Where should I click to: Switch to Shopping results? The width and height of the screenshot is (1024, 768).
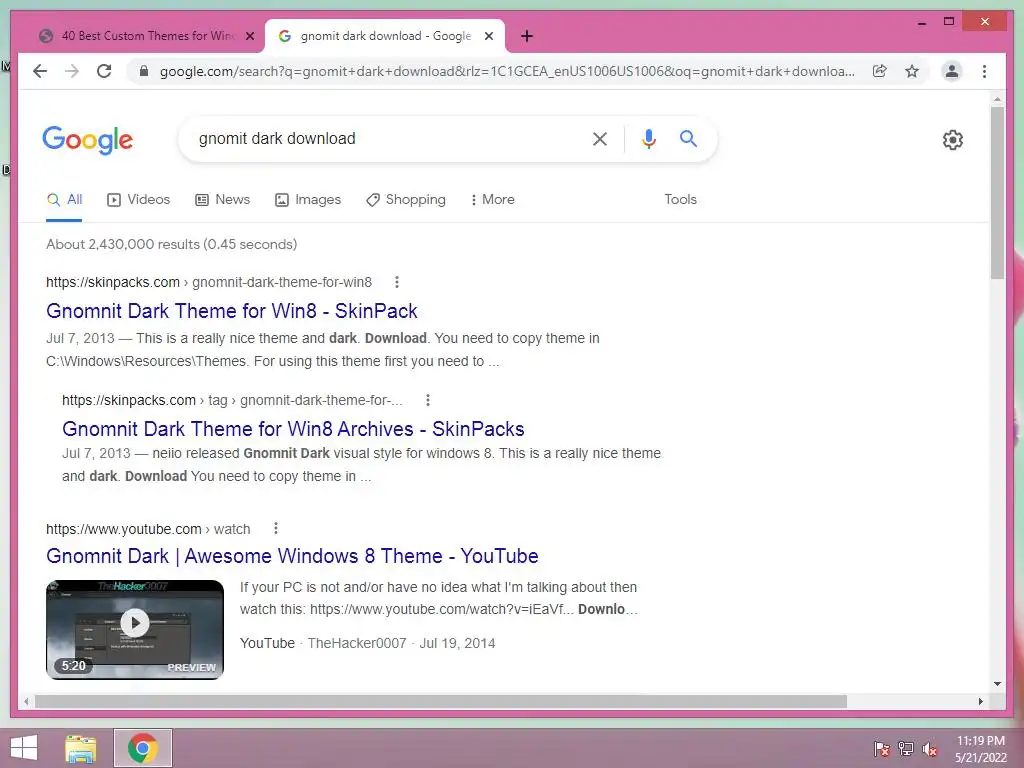(x=406, y=200)
